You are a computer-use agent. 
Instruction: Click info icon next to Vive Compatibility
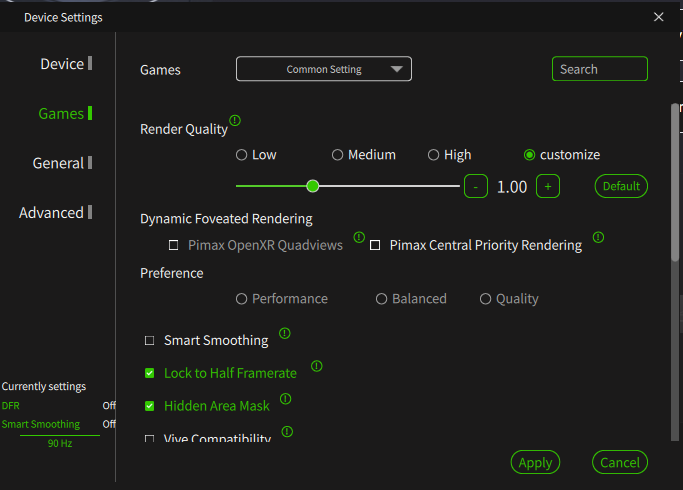pyautogui.click(x=287, y=432)
